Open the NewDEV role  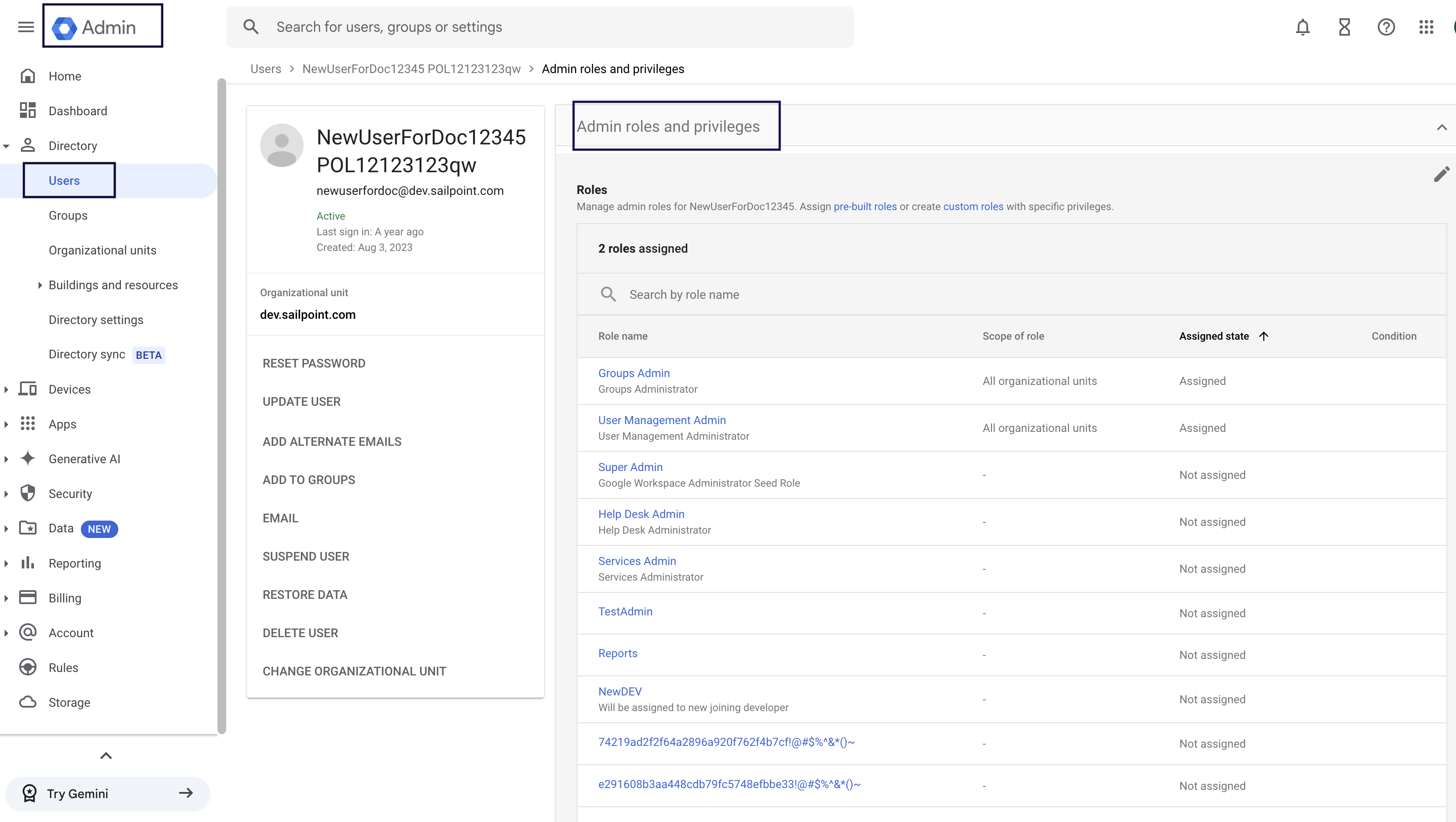619,692
